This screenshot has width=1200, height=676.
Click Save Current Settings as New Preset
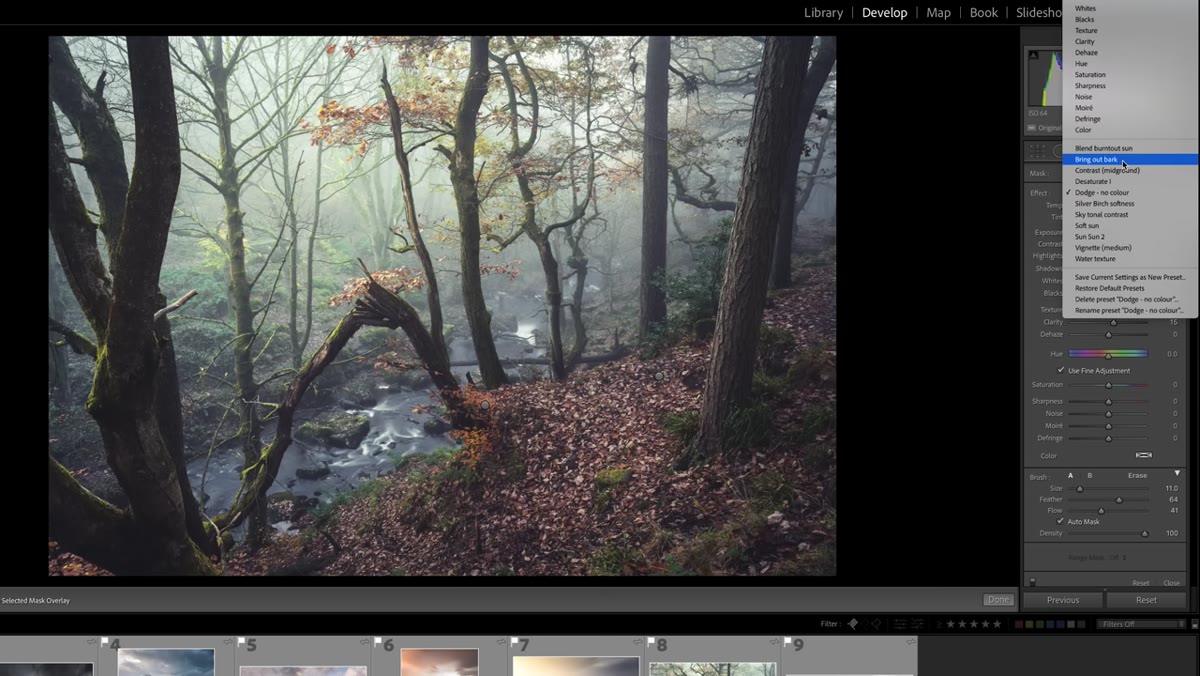[x=1130, y=277]
